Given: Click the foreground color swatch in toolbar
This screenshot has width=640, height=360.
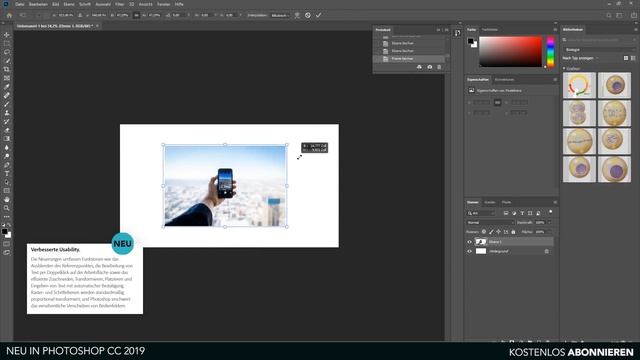Looking at the screenshot, I should pyautogui.click(x=4, y=232).
